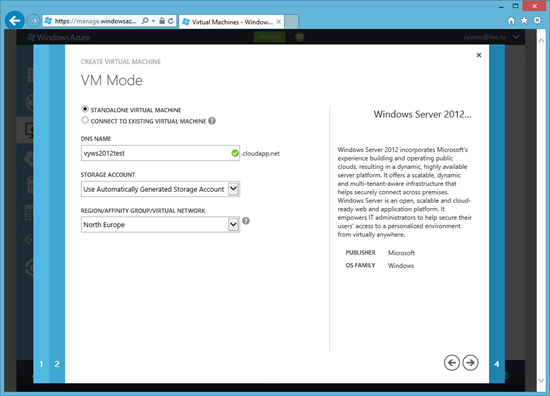Click the scrollbar down arrow
Screen dimensions: 550x396
[541, 380]
